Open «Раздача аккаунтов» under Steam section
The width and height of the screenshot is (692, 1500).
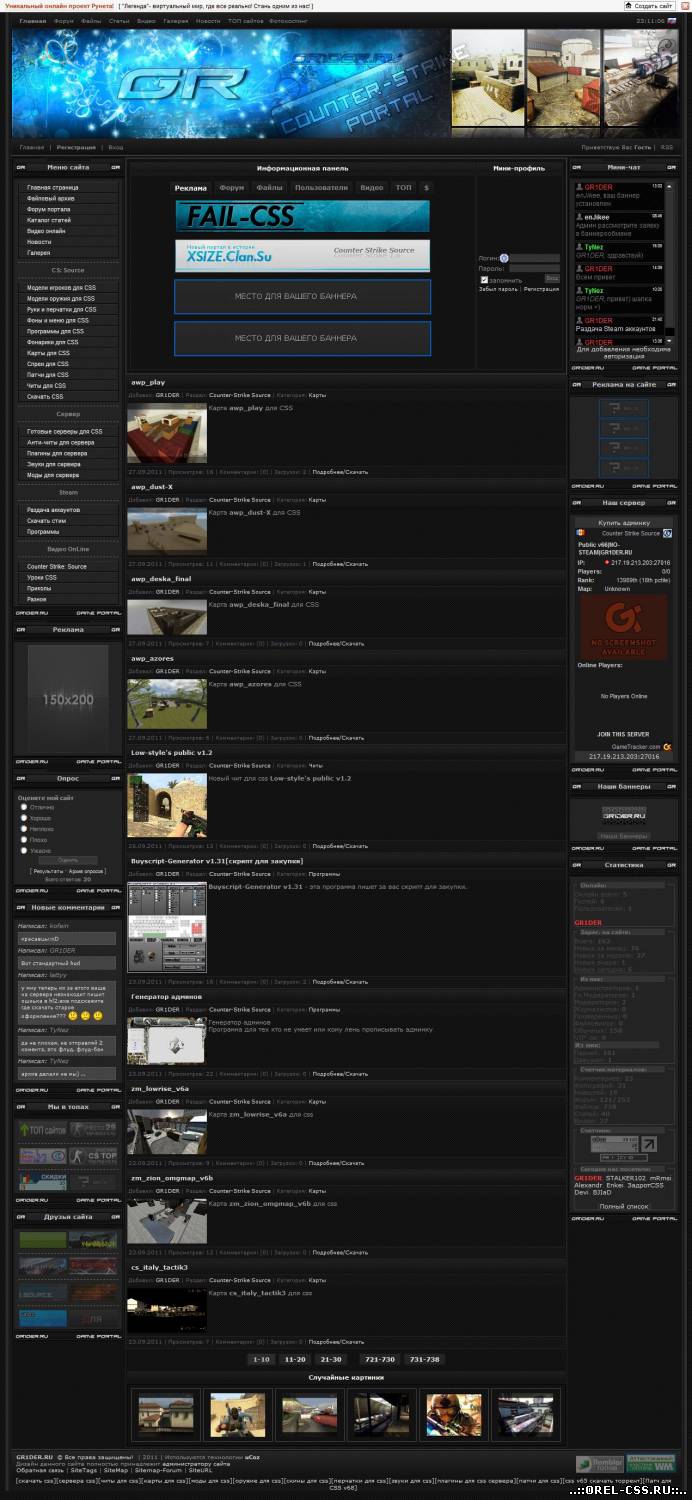[x=54, y=510]
